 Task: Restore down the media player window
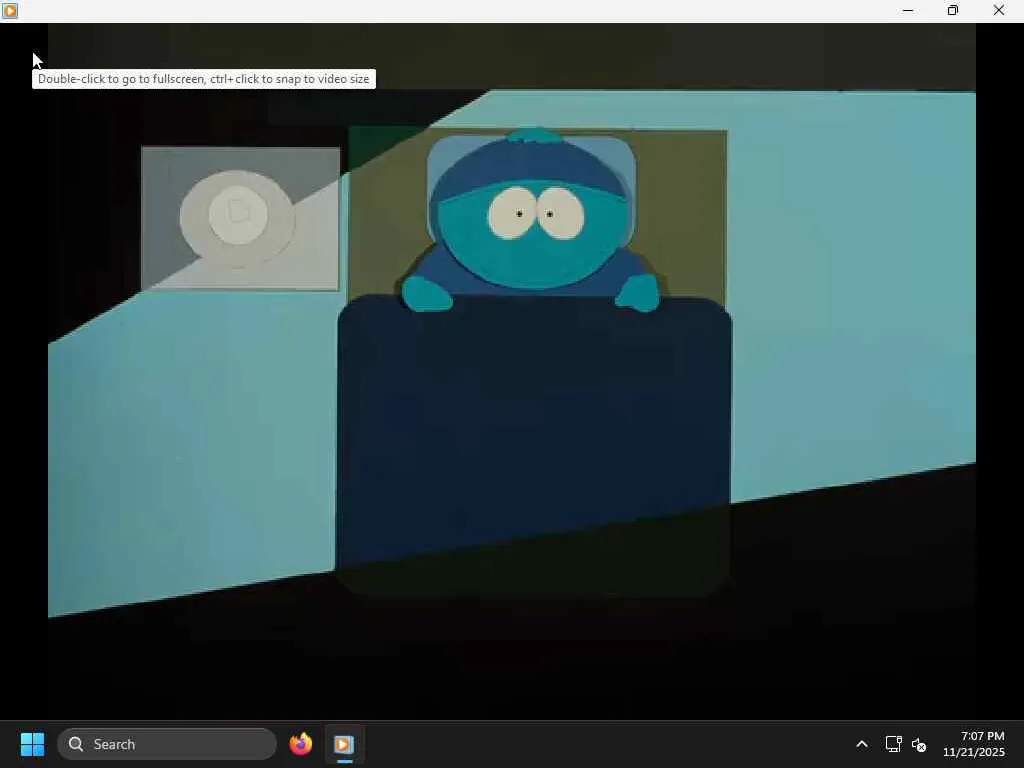pyautogui.click(x=953, y=10)
